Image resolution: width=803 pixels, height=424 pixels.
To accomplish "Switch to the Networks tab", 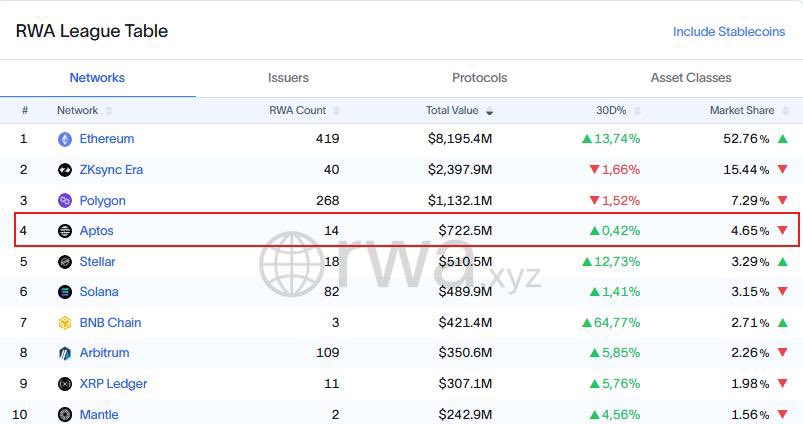I will [97, 78].
